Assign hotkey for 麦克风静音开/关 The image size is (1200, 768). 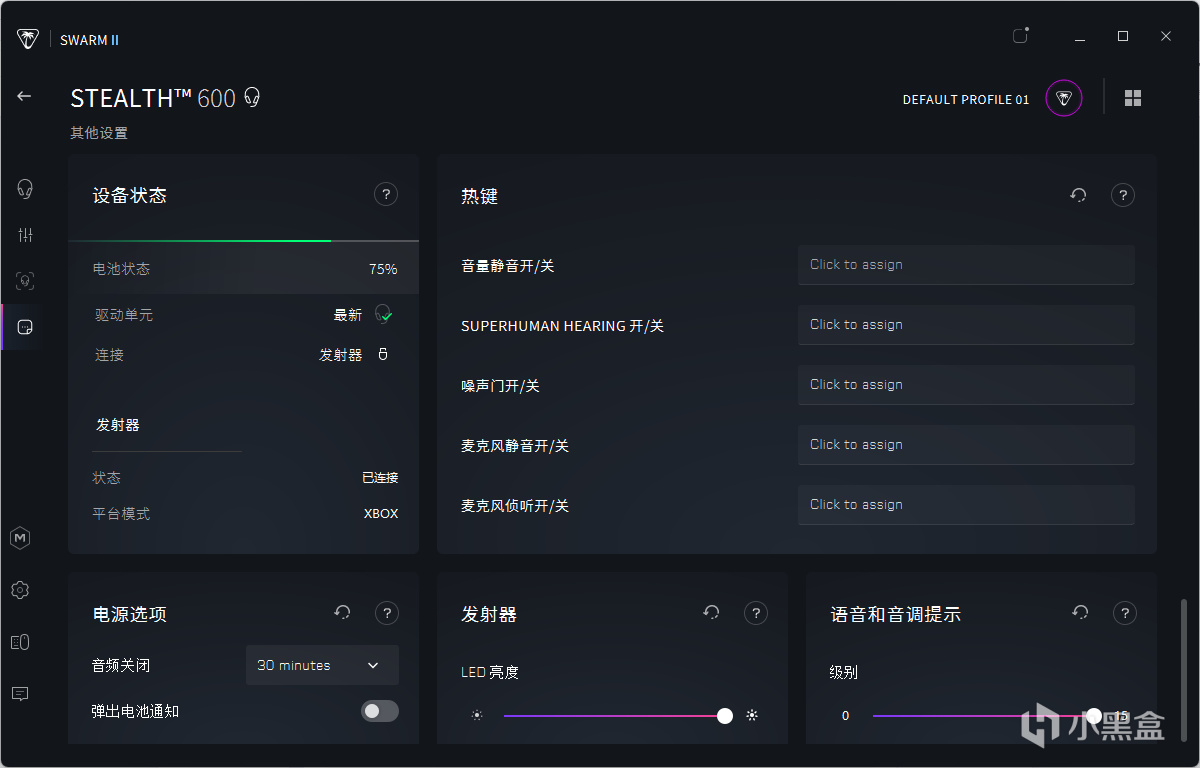pos(966,445)
